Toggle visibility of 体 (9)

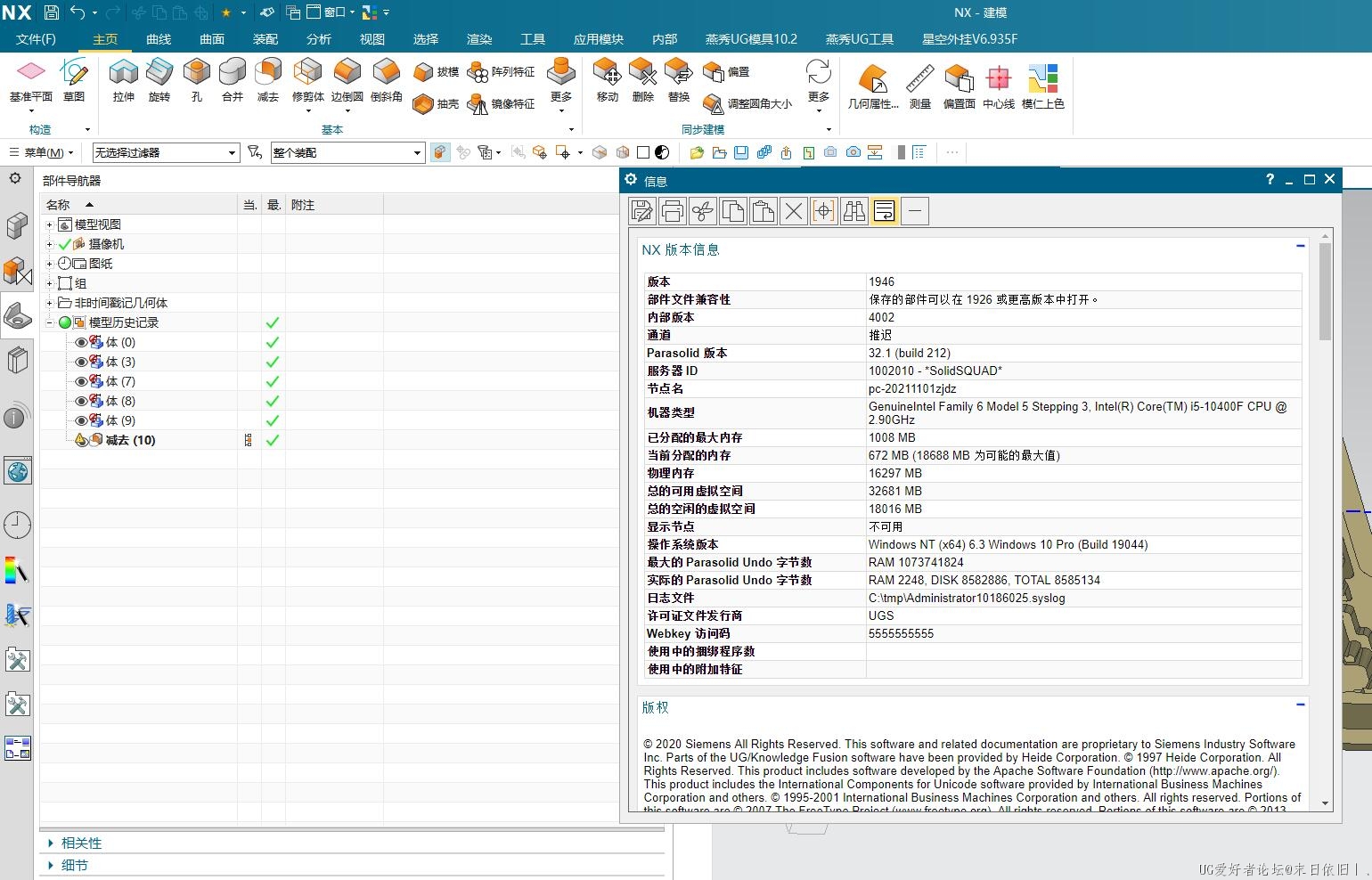coord(81,420)
